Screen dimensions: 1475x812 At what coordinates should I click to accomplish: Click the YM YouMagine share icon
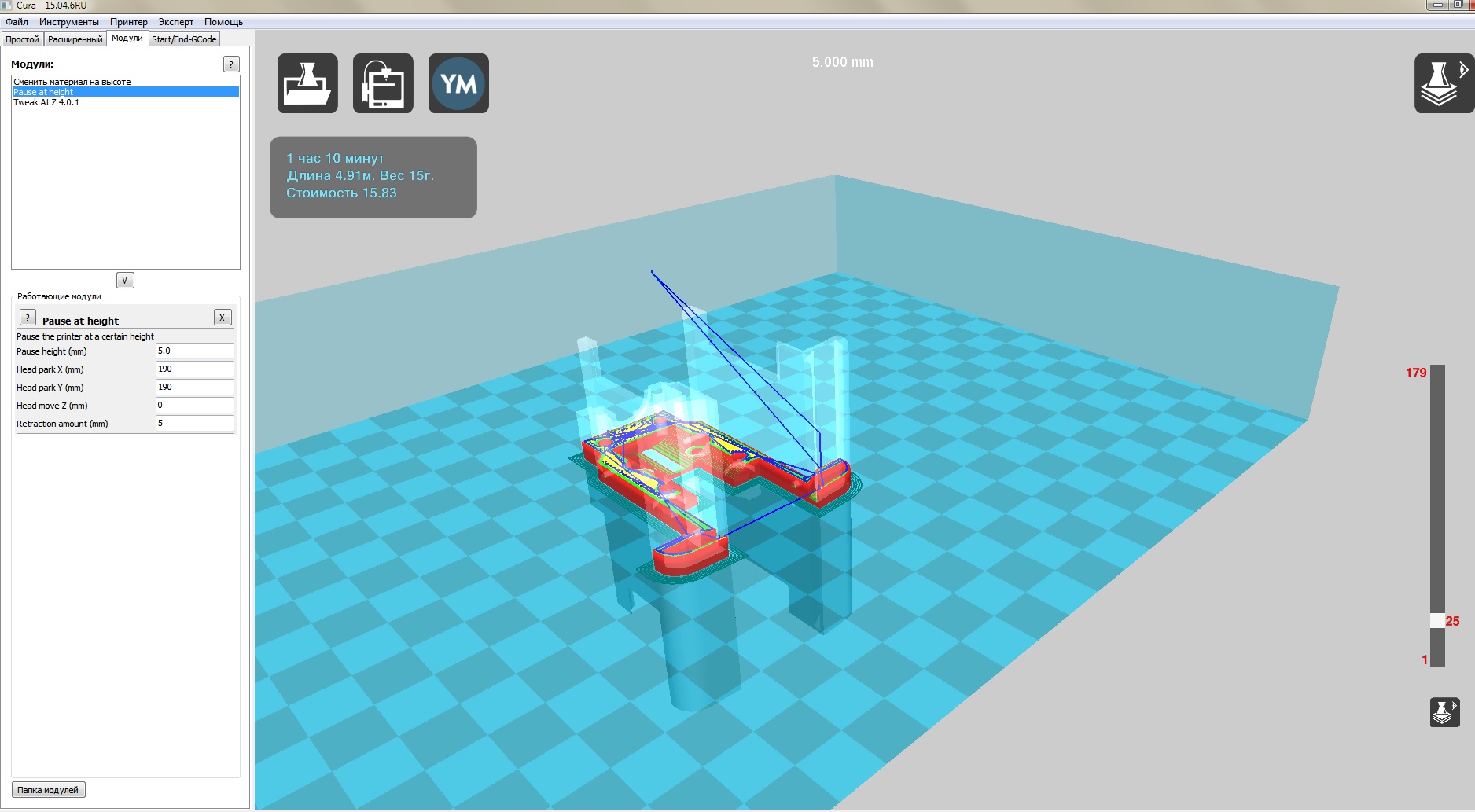coord(458,83)
